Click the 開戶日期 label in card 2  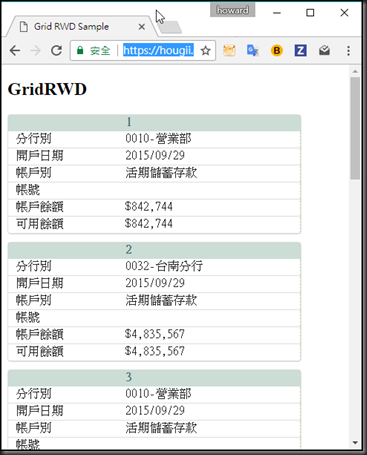click(40, 283)
